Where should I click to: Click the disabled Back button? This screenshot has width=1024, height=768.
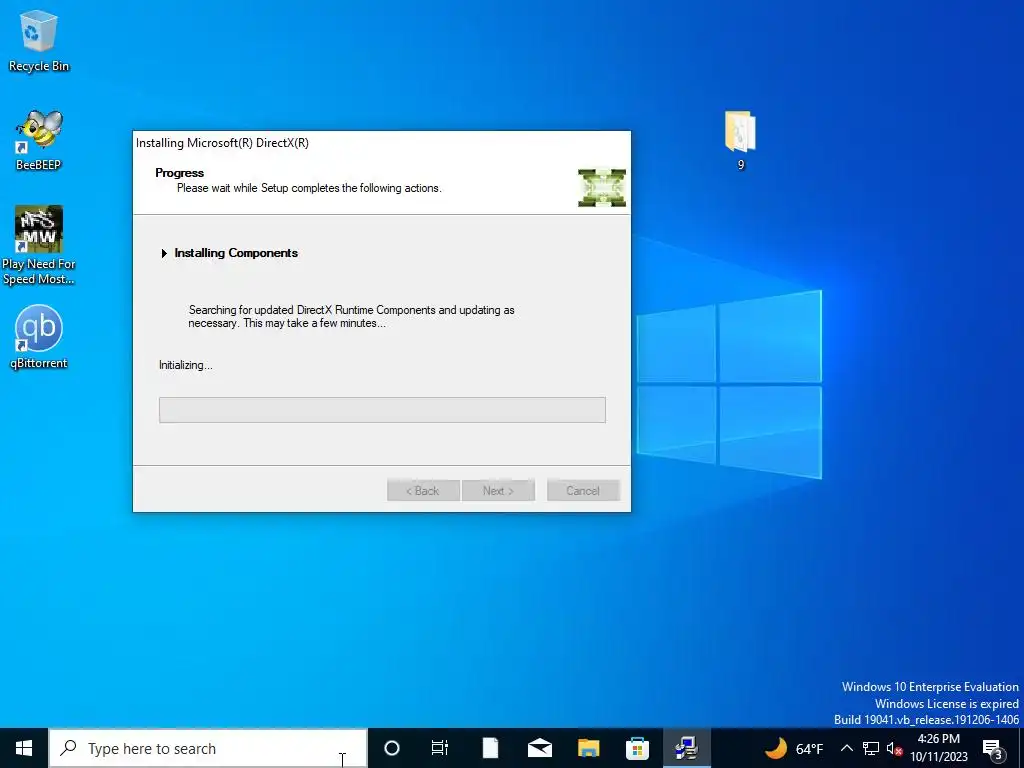[423, 490]
